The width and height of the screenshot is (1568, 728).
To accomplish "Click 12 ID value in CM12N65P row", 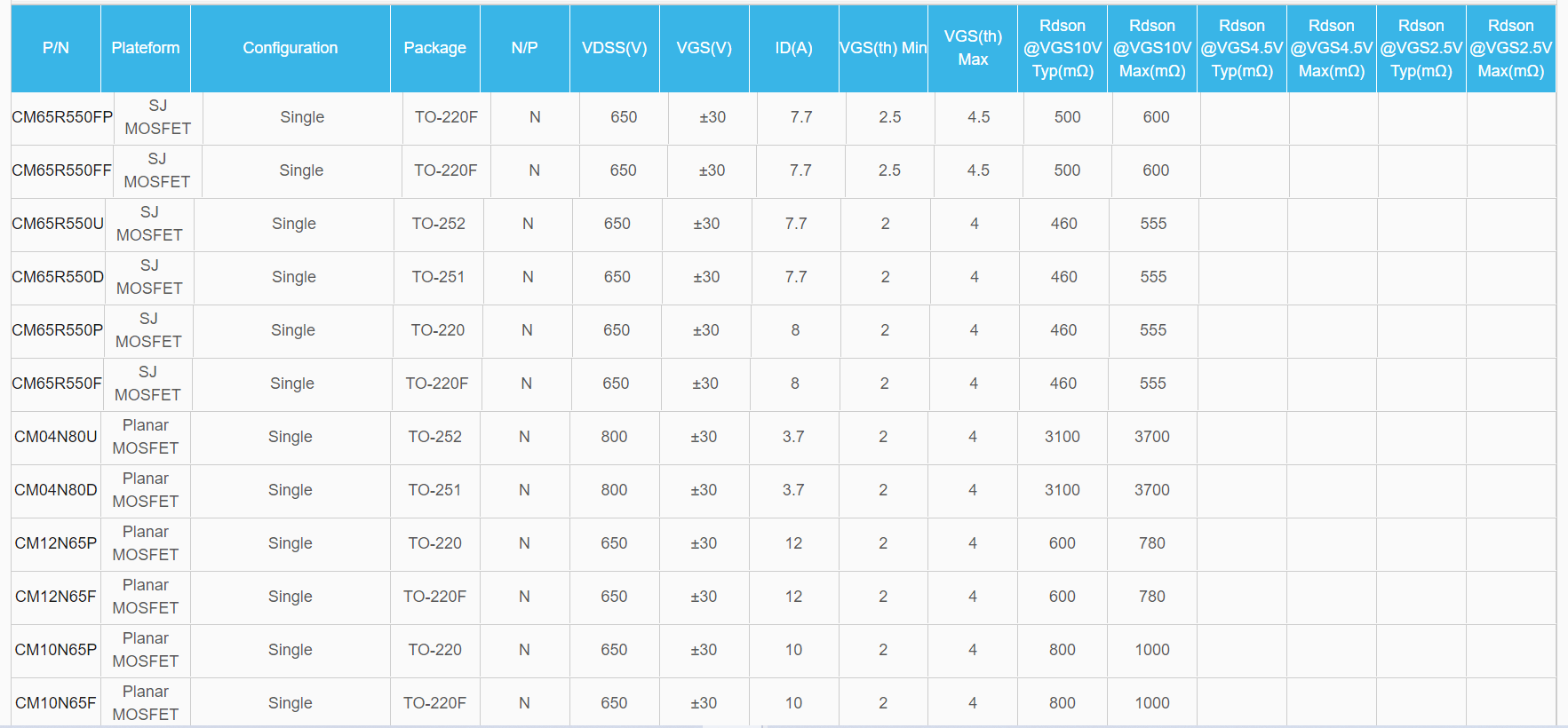I will click(793, 543).
